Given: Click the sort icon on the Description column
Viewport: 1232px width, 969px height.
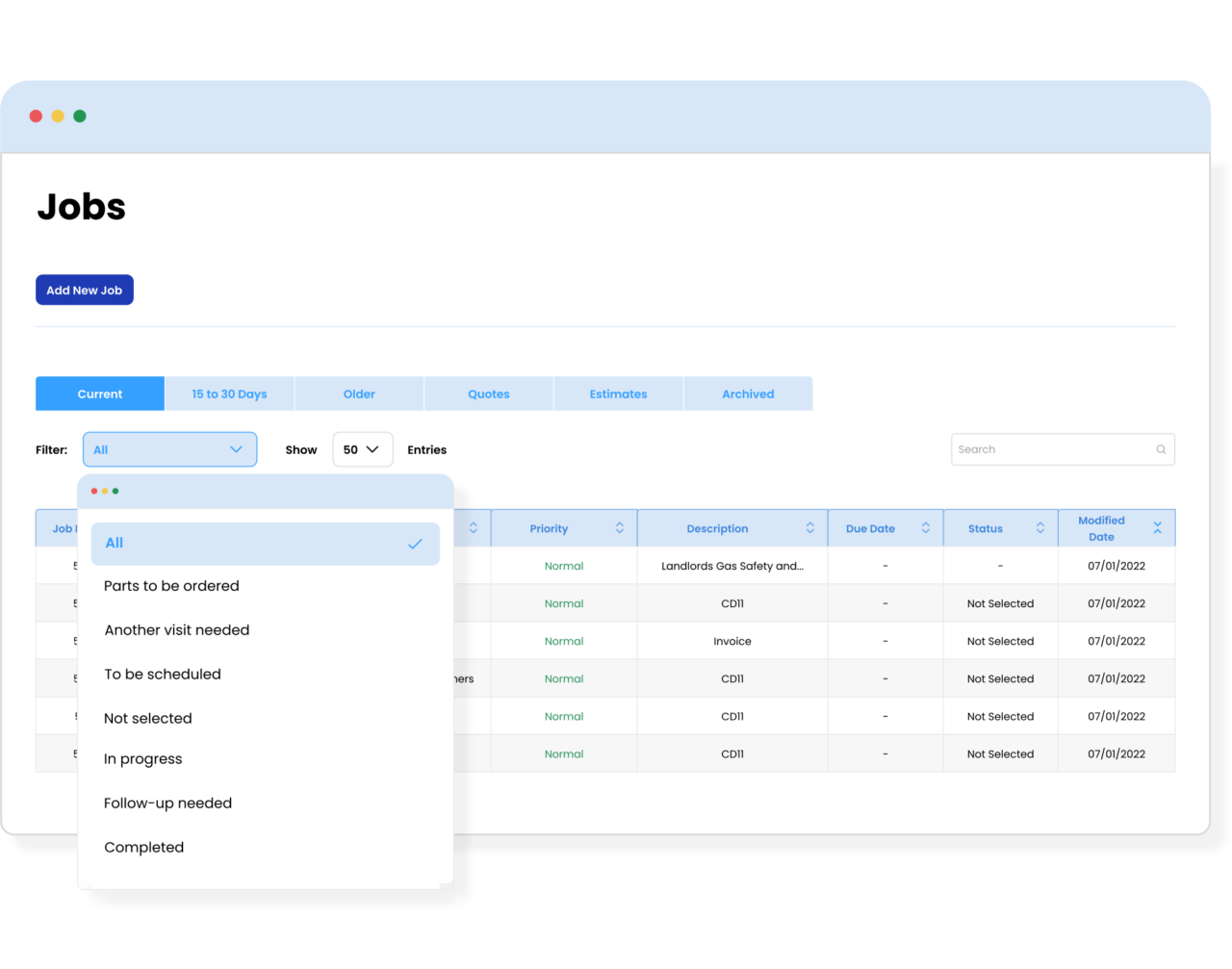Looking at the screenshot, I should [x=808, y=527].
